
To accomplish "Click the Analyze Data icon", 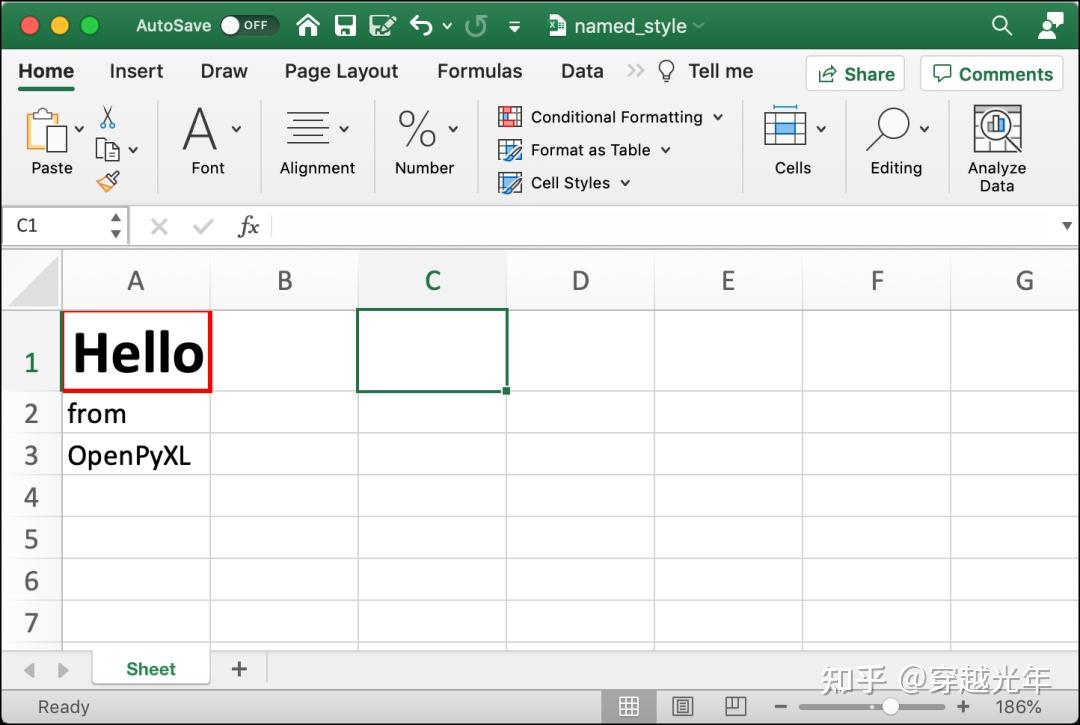I will point(996,130).
